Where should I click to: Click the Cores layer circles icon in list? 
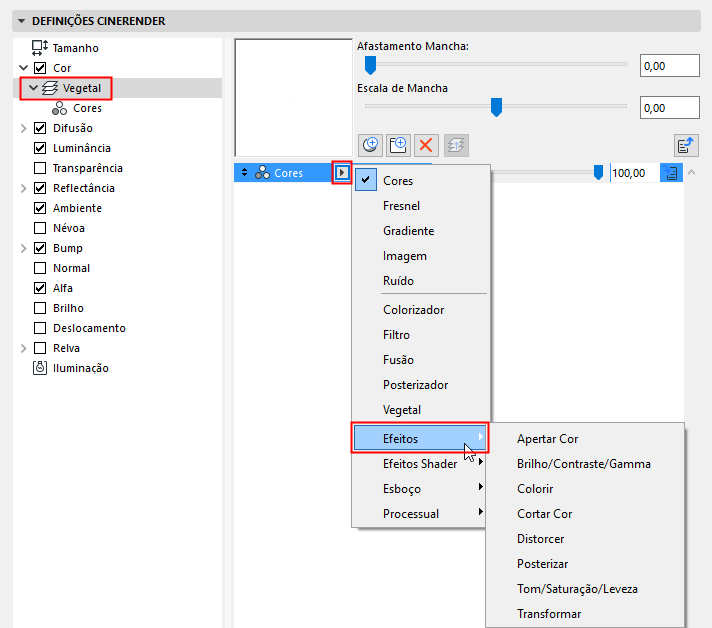click(x=262, y=173)
